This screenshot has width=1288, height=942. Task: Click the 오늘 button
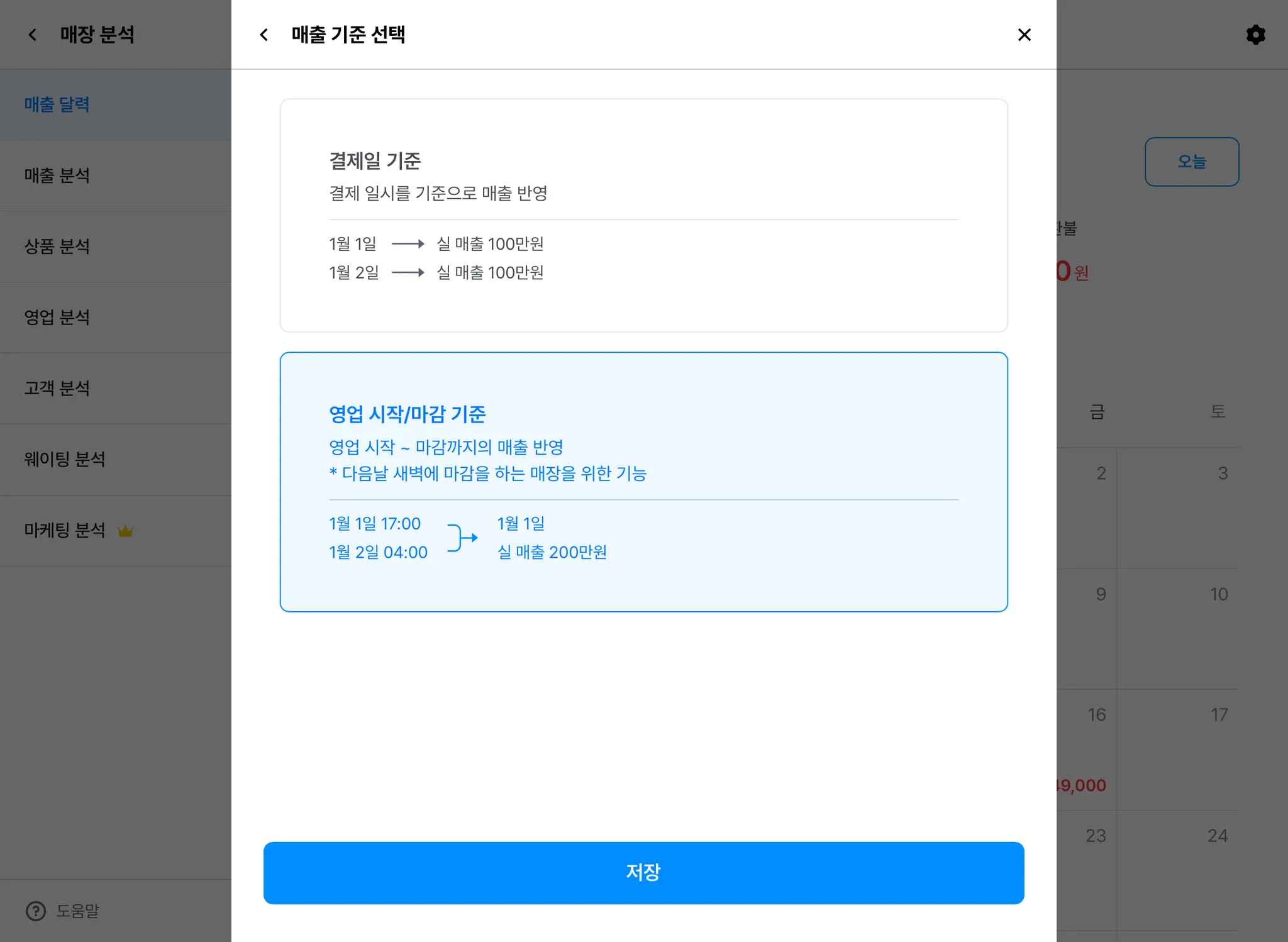pos(1191,162)
